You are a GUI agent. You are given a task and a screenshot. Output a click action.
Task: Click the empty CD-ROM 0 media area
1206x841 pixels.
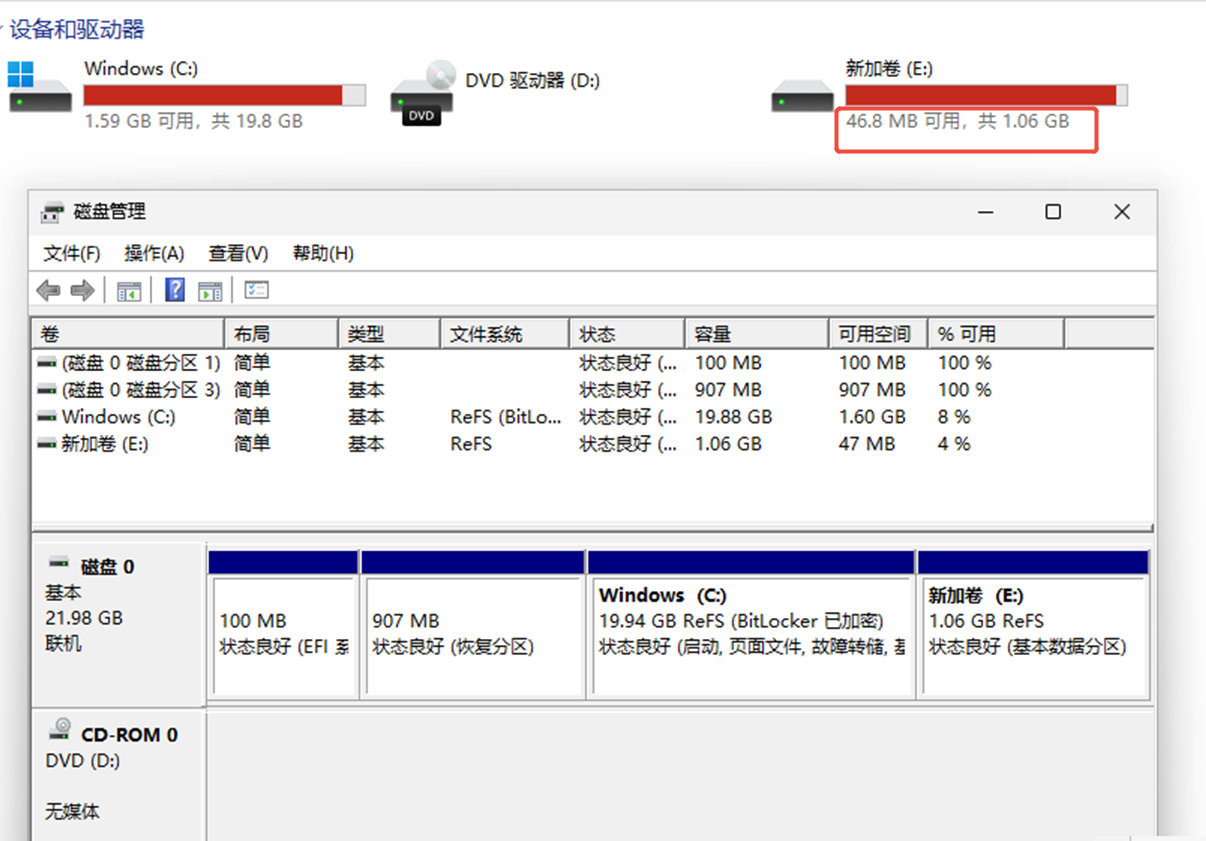[680, 775]
